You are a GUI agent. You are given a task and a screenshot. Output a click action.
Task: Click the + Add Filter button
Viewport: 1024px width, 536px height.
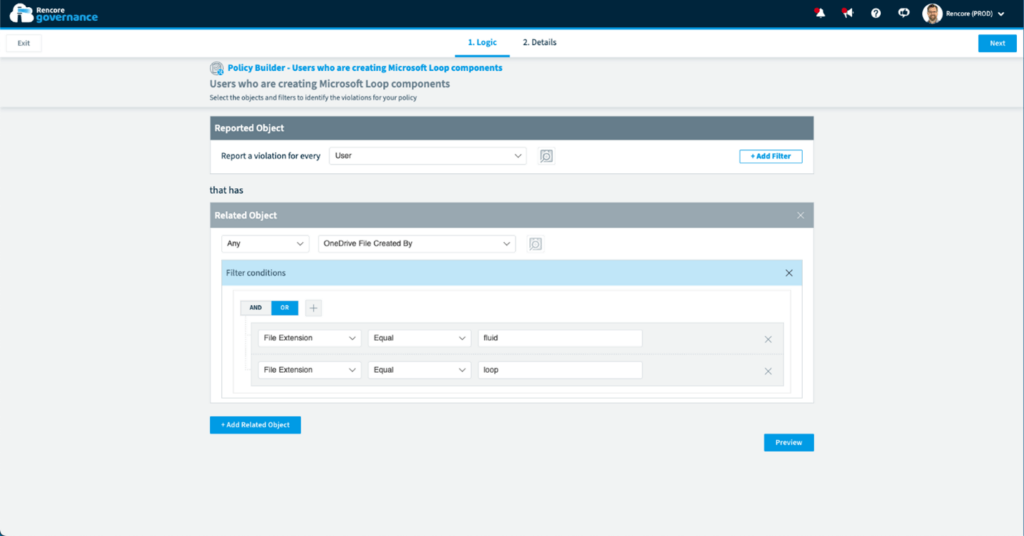point(771,156)
